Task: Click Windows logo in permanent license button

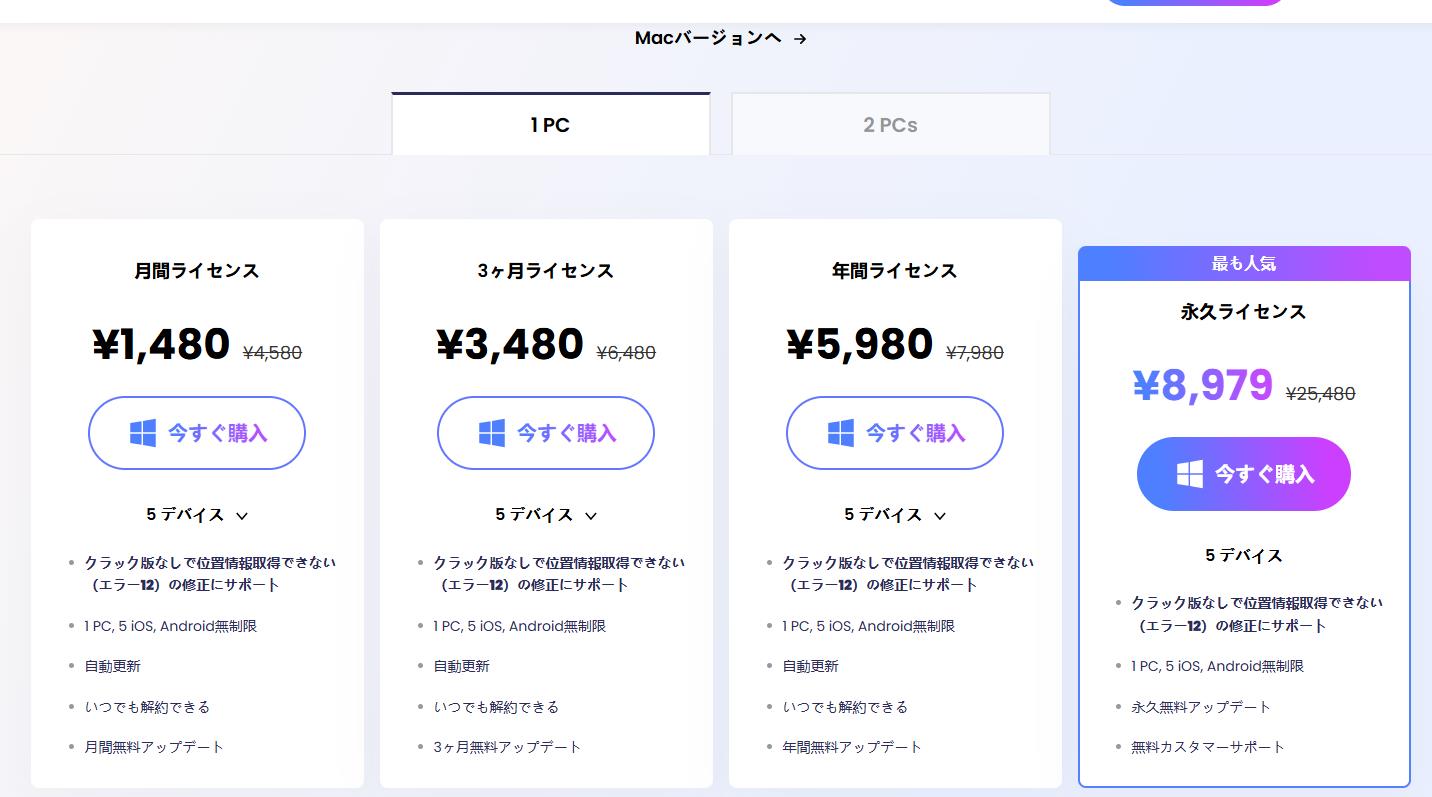Action: (x=1190, y=474)
